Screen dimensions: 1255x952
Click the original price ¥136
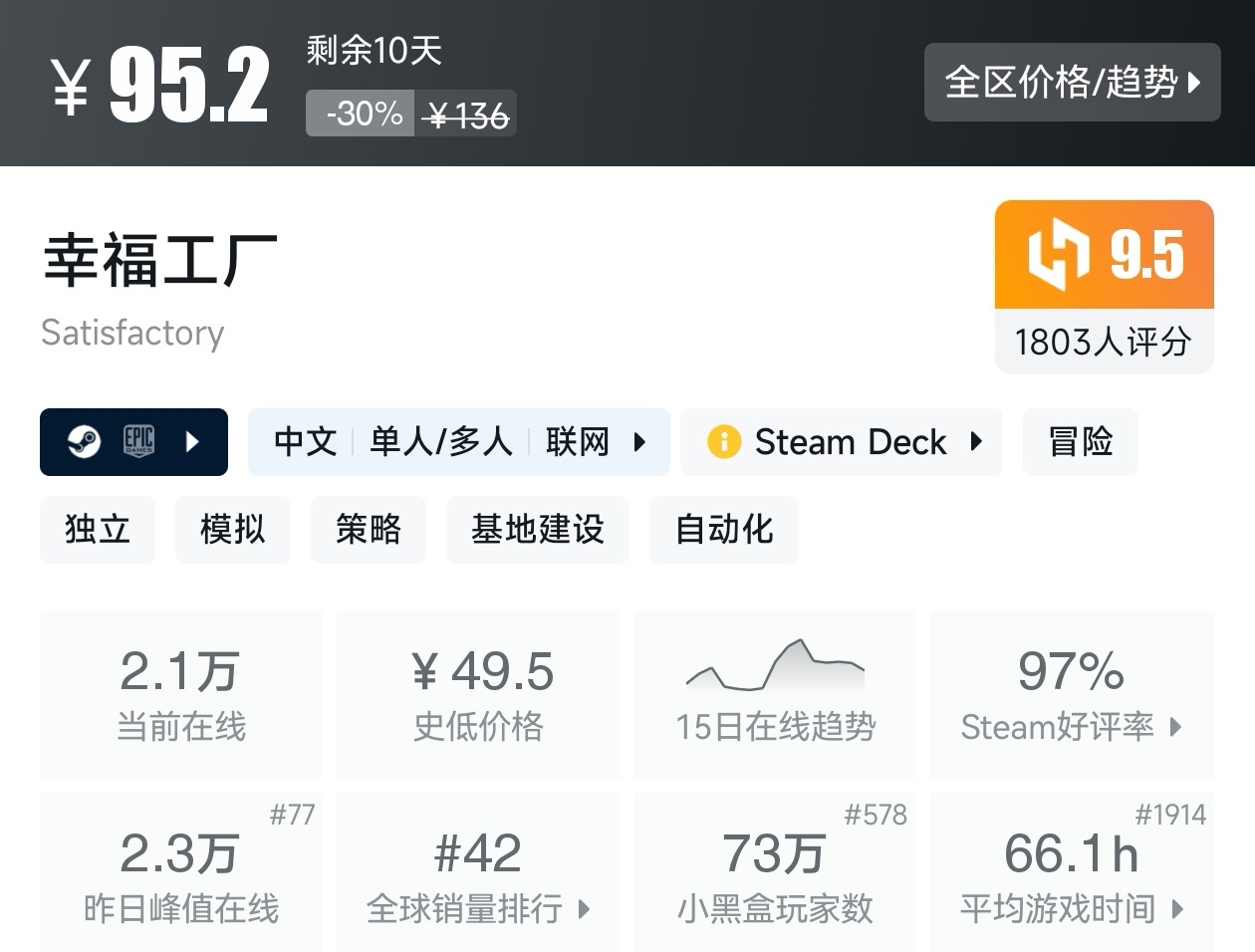466,117
